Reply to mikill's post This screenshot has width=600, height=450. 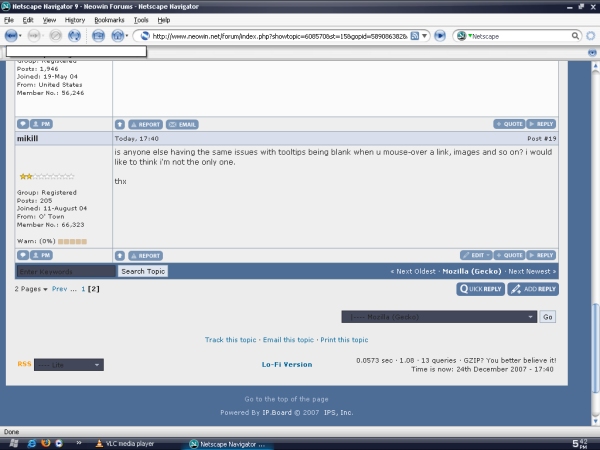(541, 255)
